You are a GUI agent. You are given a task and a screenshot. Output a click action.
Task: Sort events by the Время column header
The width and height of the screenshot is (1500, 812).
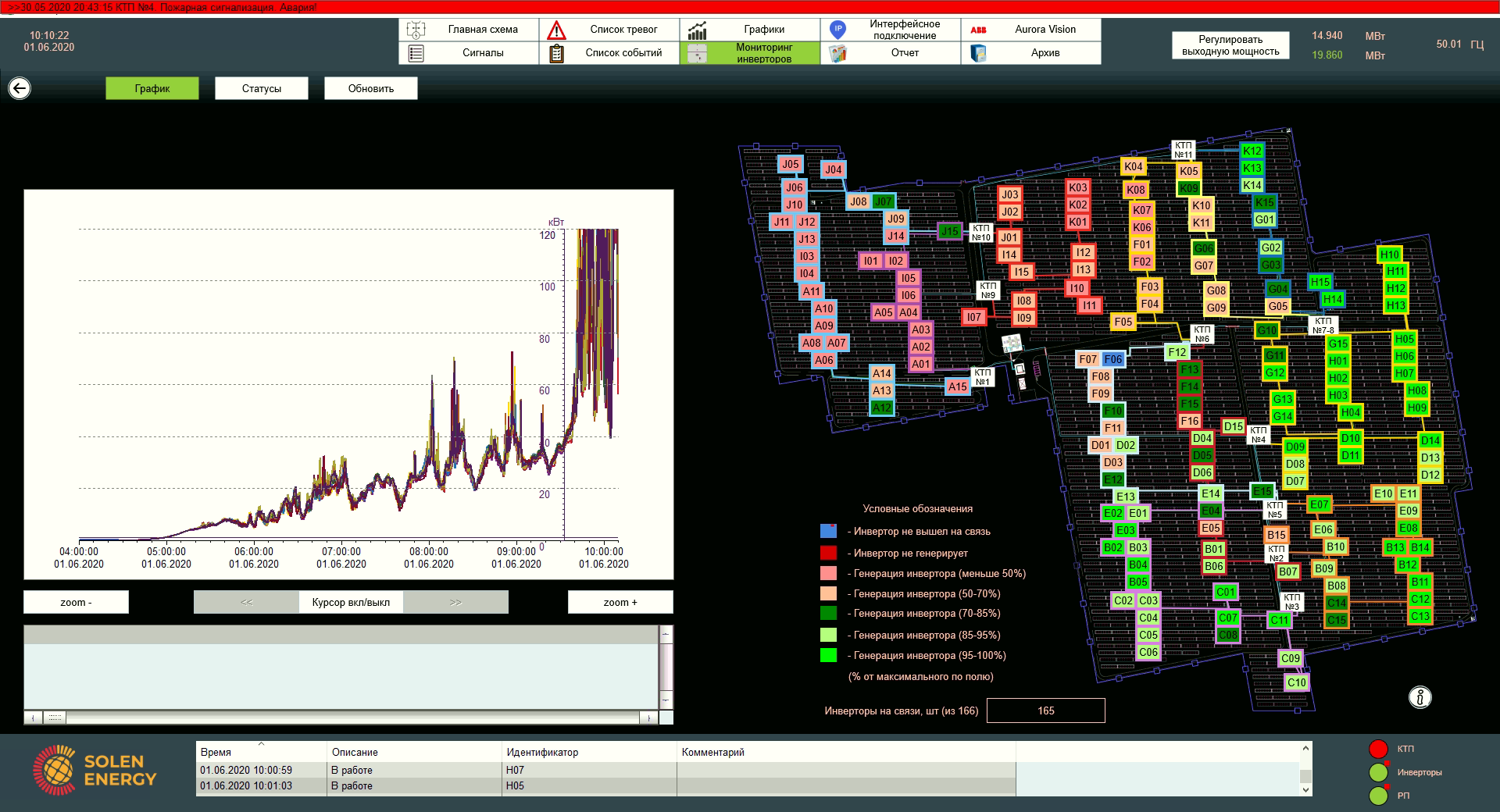[216, 752]
